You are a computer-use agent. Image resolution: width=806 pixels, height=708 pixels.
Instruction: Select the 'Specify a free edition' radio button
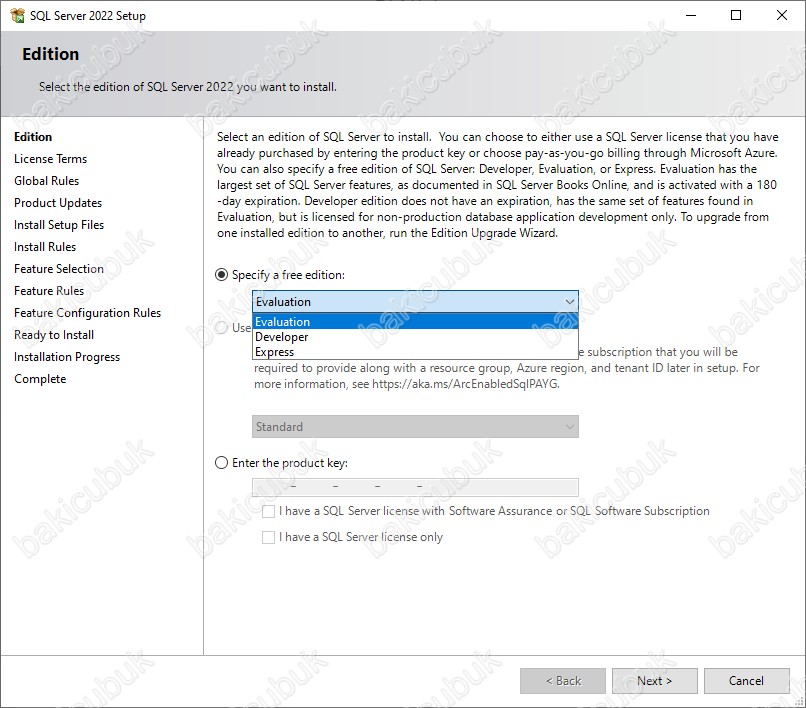(x=221, y=275)
